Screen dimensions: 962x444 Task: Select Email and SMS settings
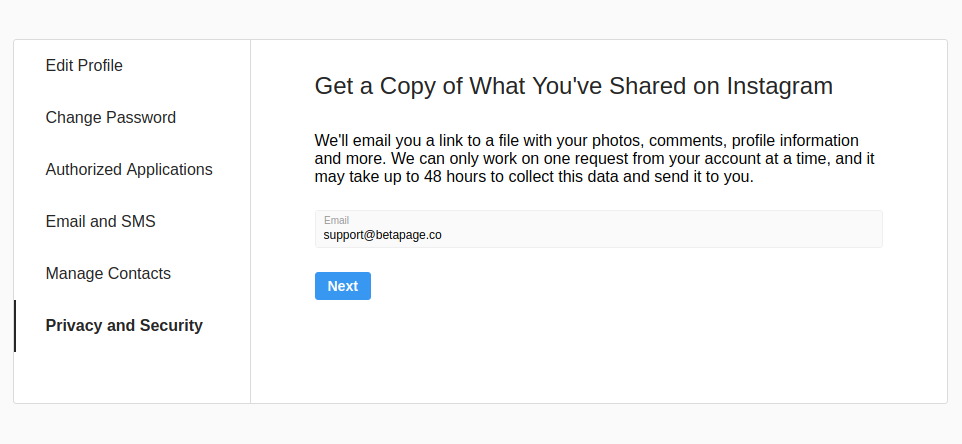(100, 222)
